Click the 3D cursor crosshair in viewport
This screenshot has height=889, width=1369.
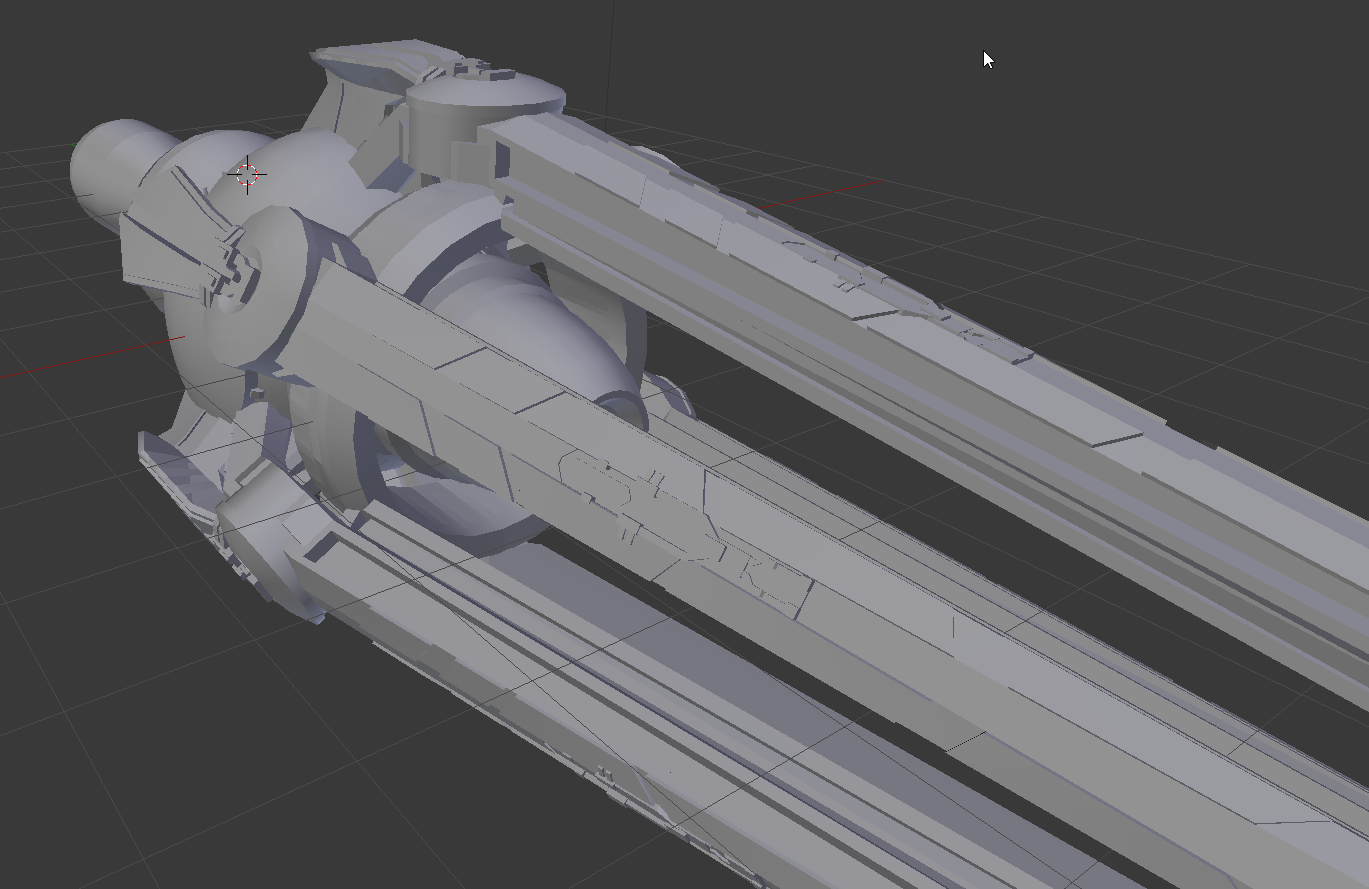[247, 175]
